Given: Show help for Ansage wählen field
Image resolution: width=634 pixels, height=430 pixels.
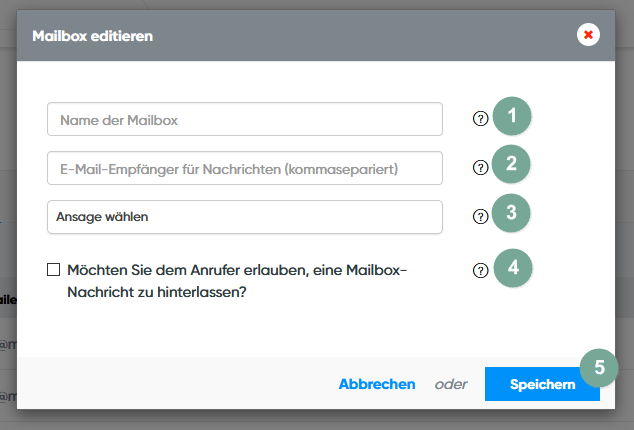Looking at the screenshot, I should click(x=480, y=216).
